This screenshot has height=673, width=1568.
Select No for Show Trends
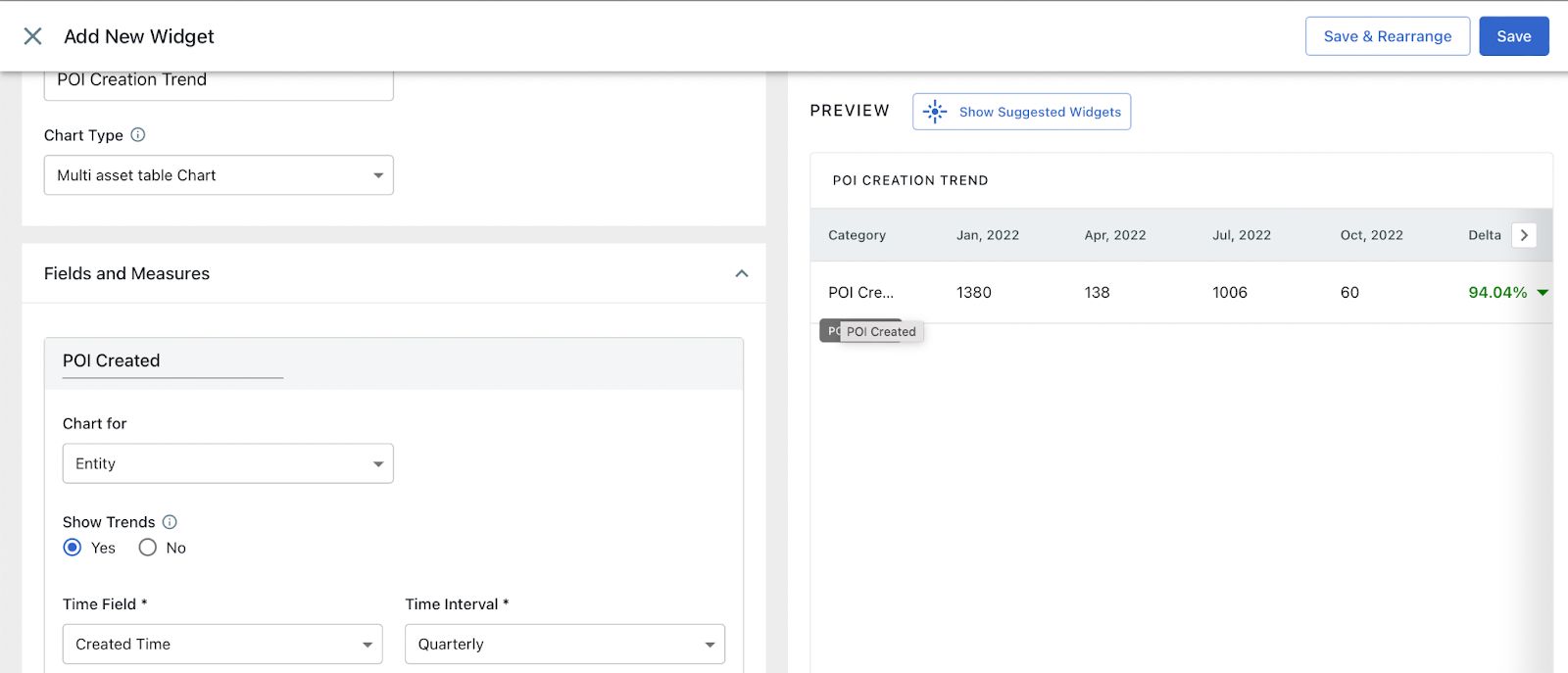[148, 548]
